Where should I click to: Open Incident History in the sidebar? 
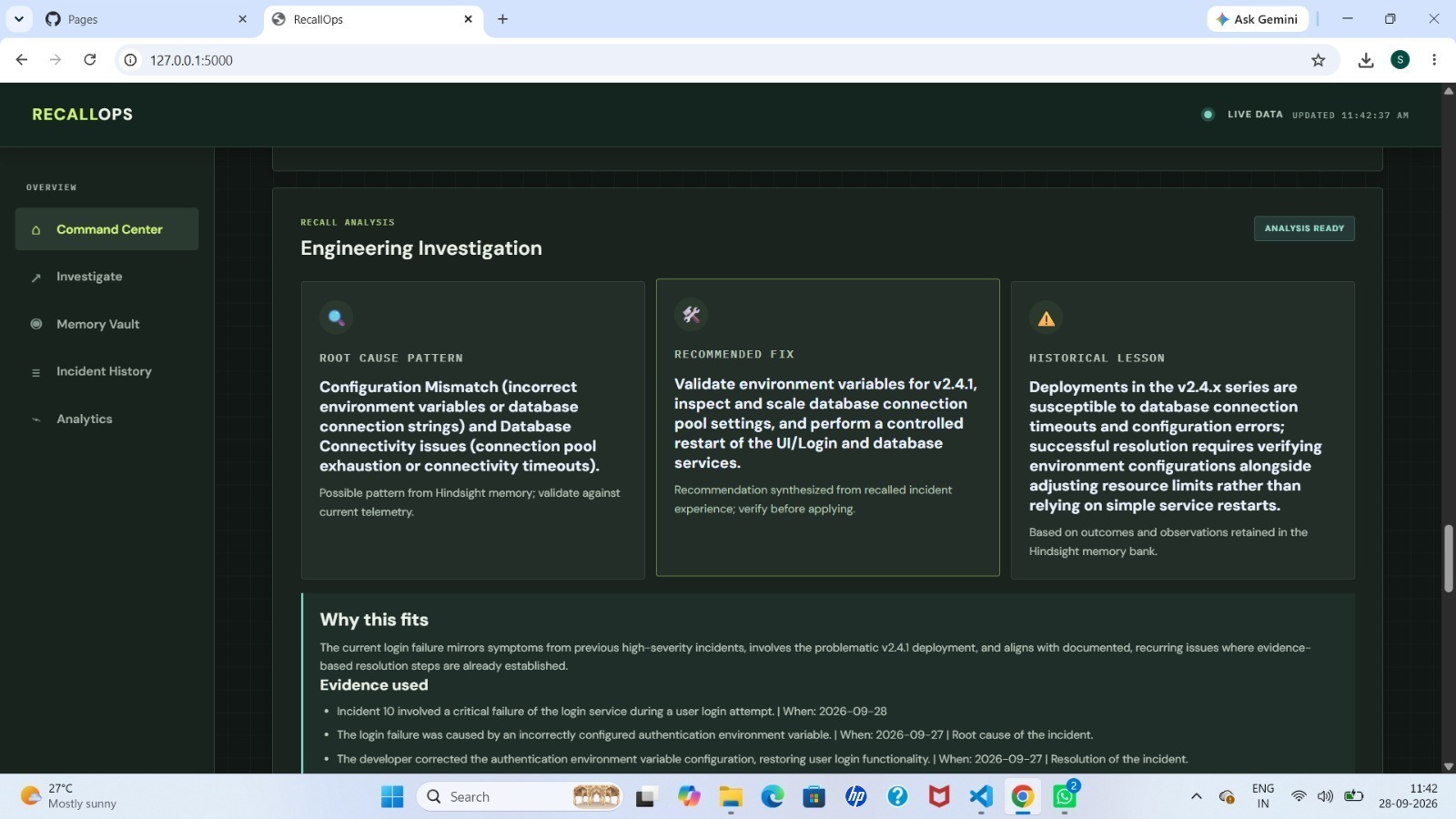tap(106, 371)
